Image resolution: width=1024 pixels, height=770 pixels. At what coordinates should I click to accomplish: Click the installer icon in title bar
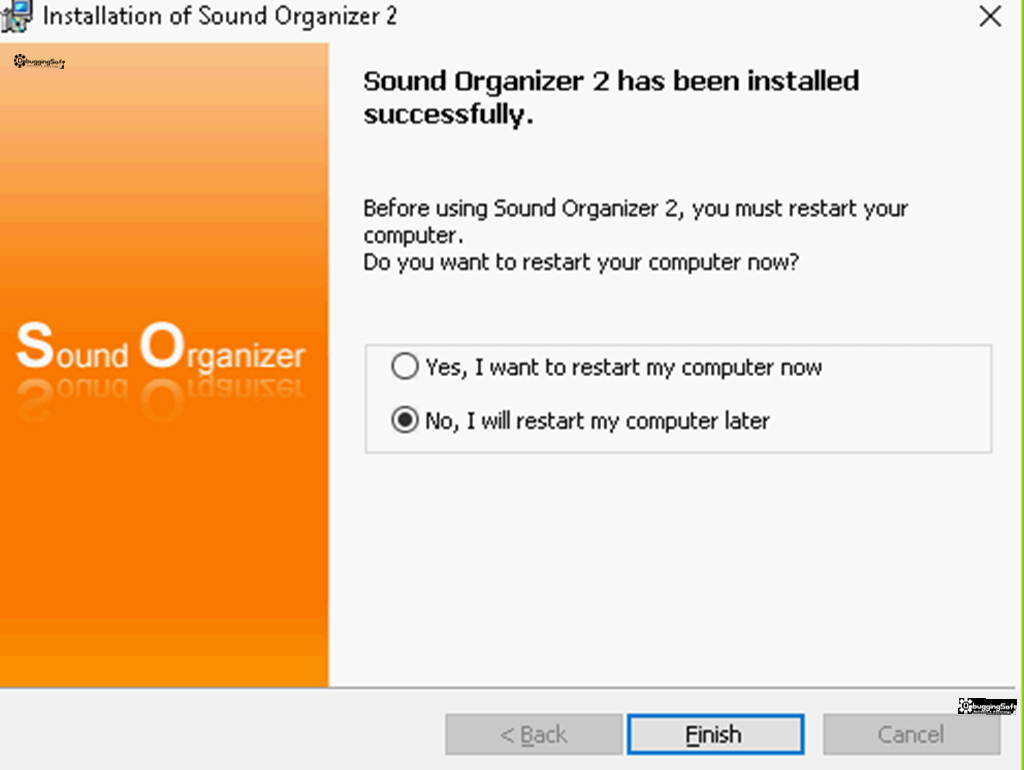16,16
